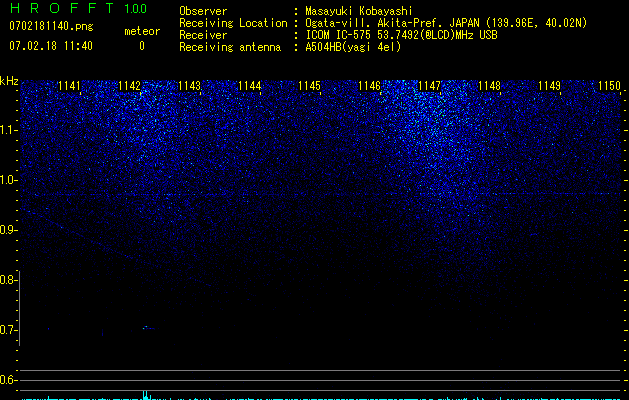Click the 1149 time axis marker

(550, 85)
